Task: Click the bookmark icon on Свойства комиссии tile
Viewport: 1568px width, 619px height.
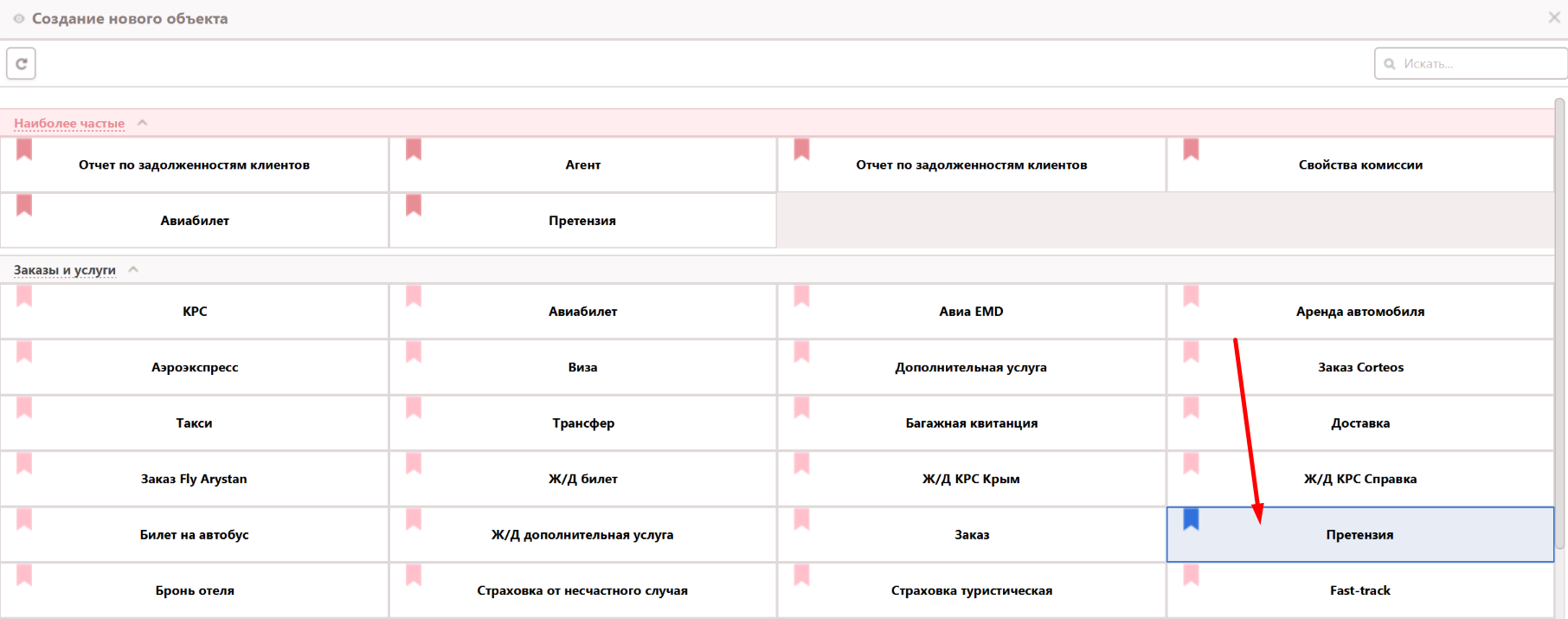Action: 1191,149
